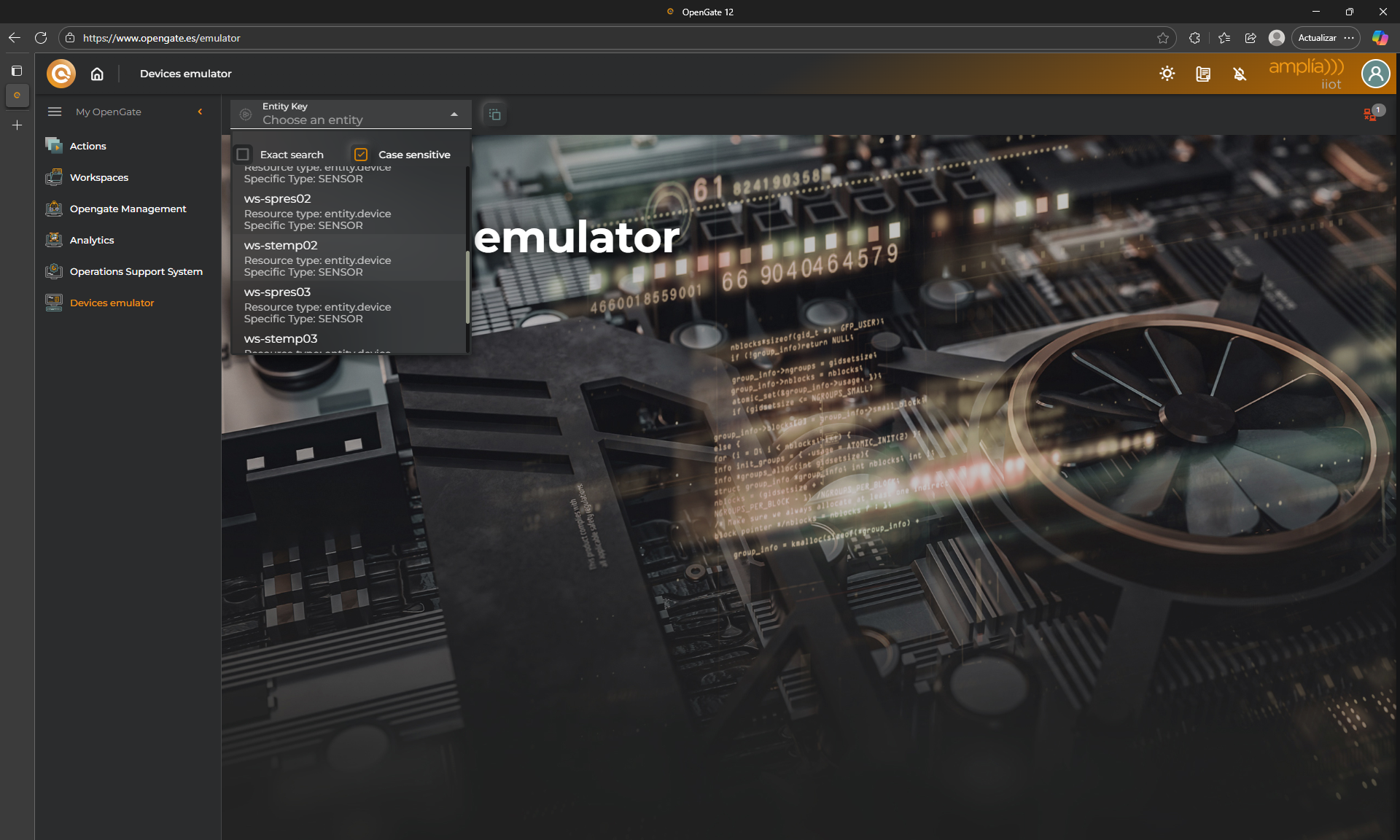1400x840 pixels.
Task: Click the entity target icon in field
Action: point(246,114)
